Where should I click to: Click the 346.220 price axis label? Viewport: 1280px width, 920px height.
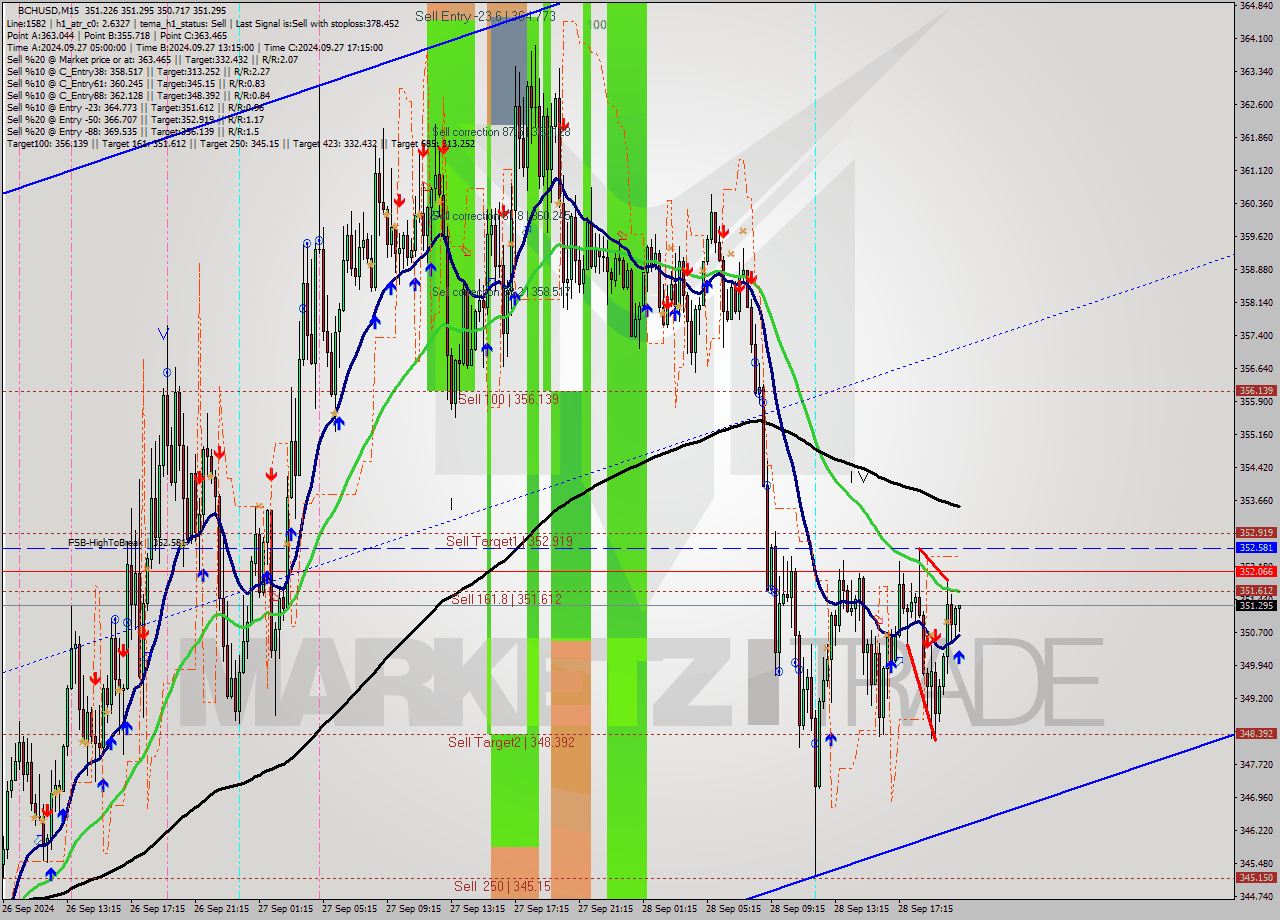pos(1256,830)
